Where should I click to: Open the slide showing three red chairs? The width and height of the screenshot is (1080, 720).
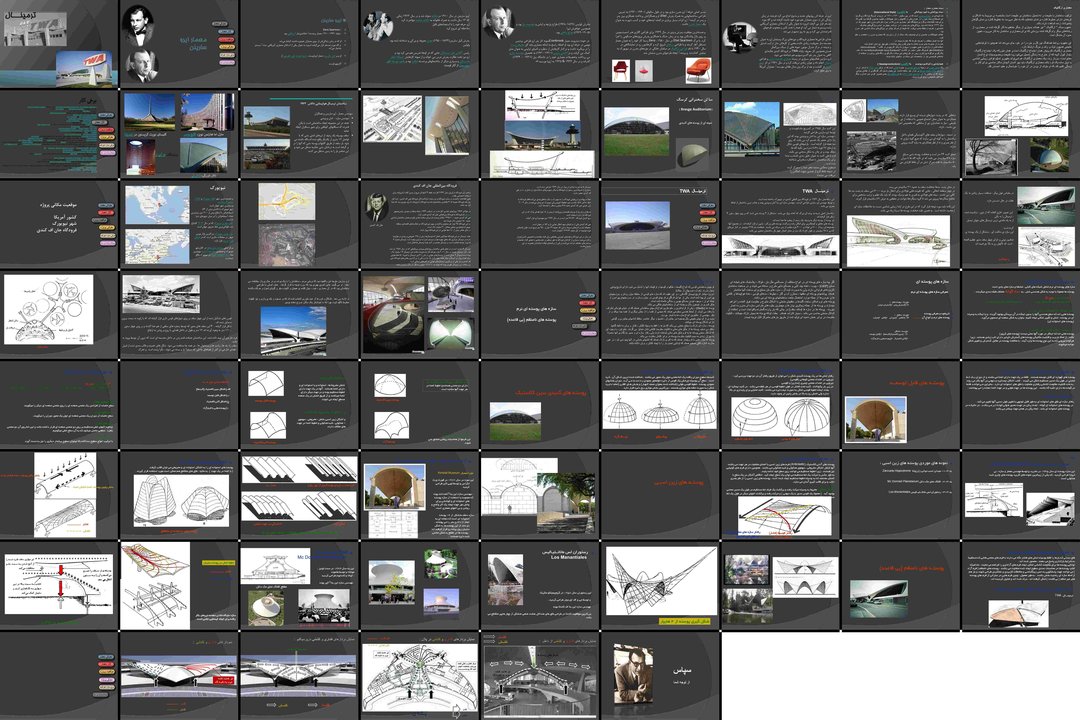660,43
